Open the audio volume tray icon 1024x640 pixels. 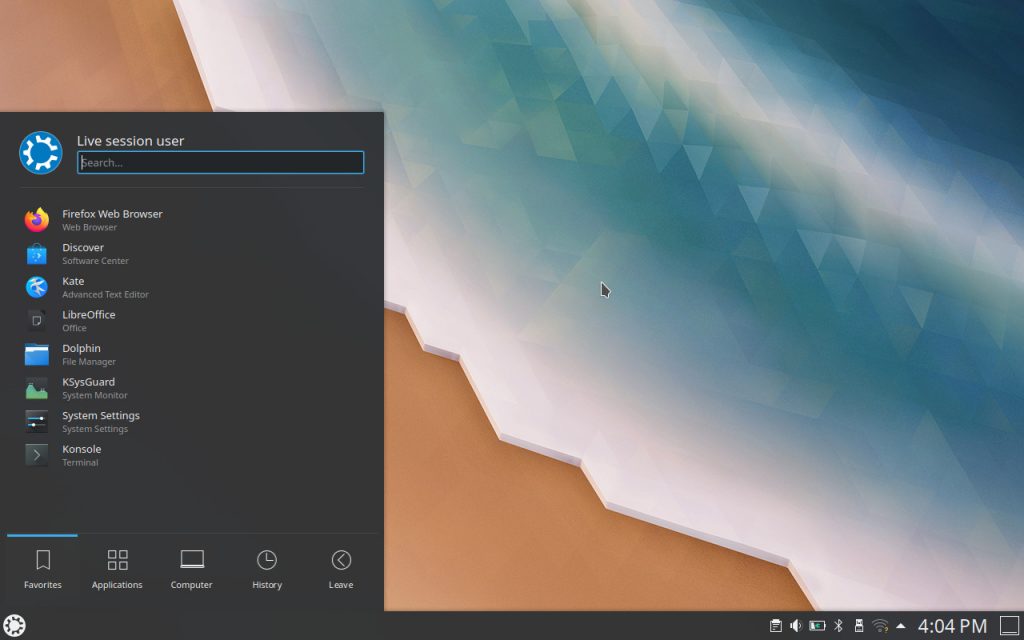click(795, 626)
